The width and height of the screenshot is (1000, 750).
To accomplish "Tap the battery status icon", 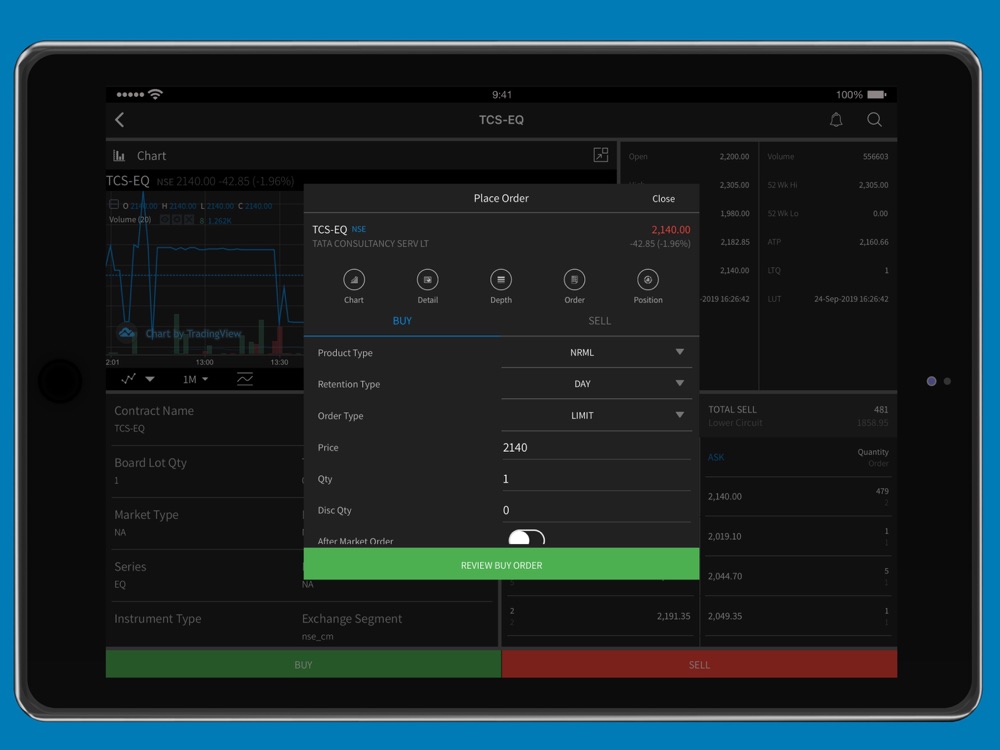I will [x=877, y=94].
